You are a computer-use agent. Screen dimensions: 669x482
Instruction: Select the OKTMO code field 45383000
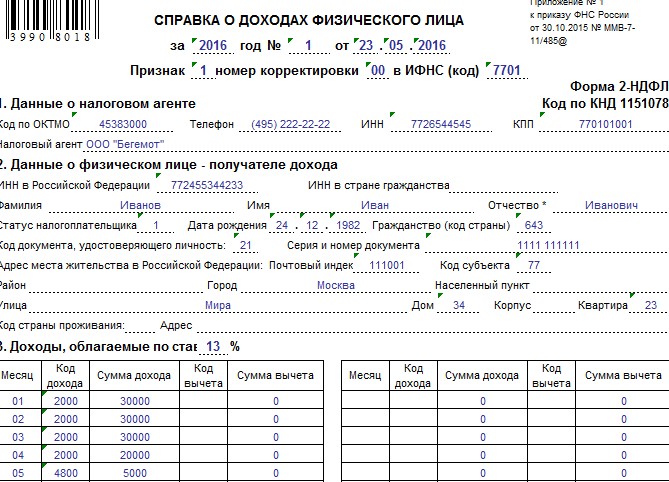(123, 125)
